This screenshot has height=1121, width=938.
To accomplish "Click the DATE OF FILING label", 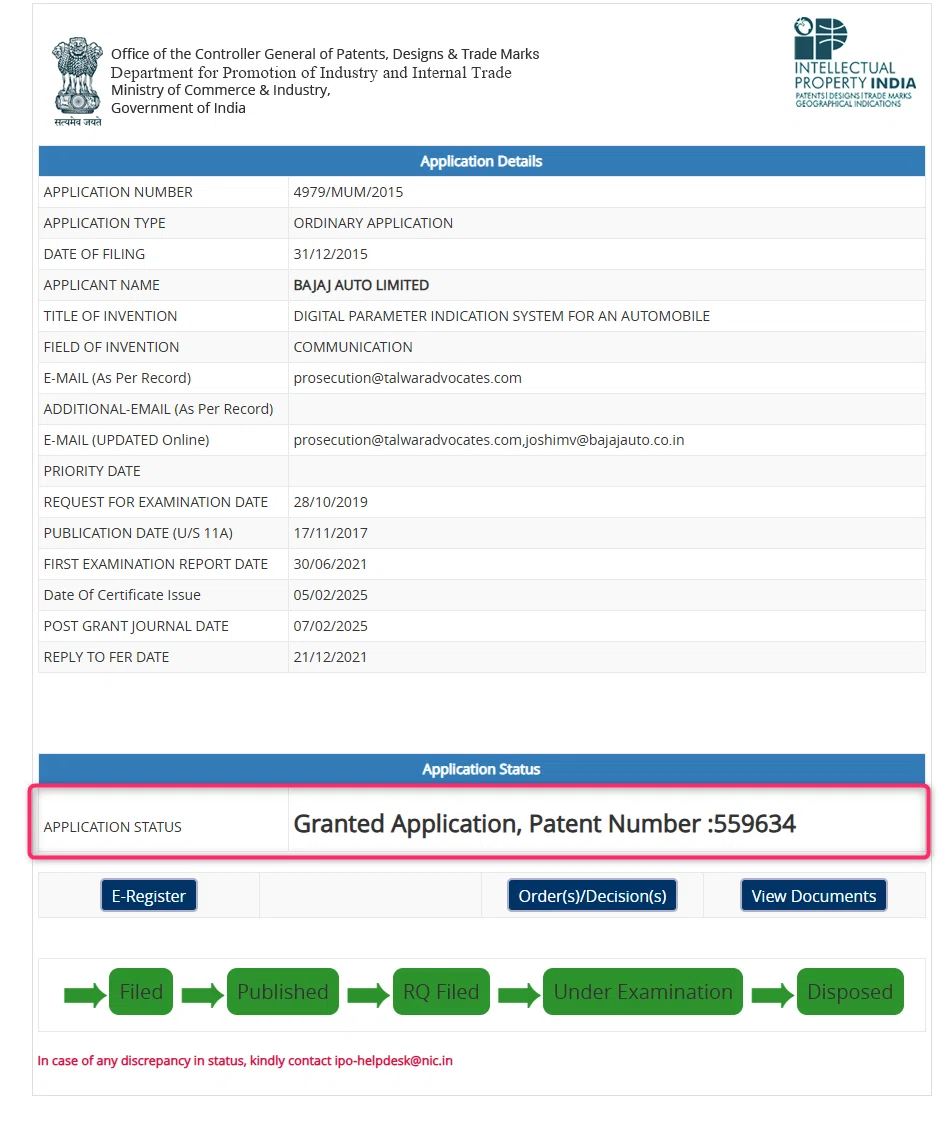I will tap(94, 254).
